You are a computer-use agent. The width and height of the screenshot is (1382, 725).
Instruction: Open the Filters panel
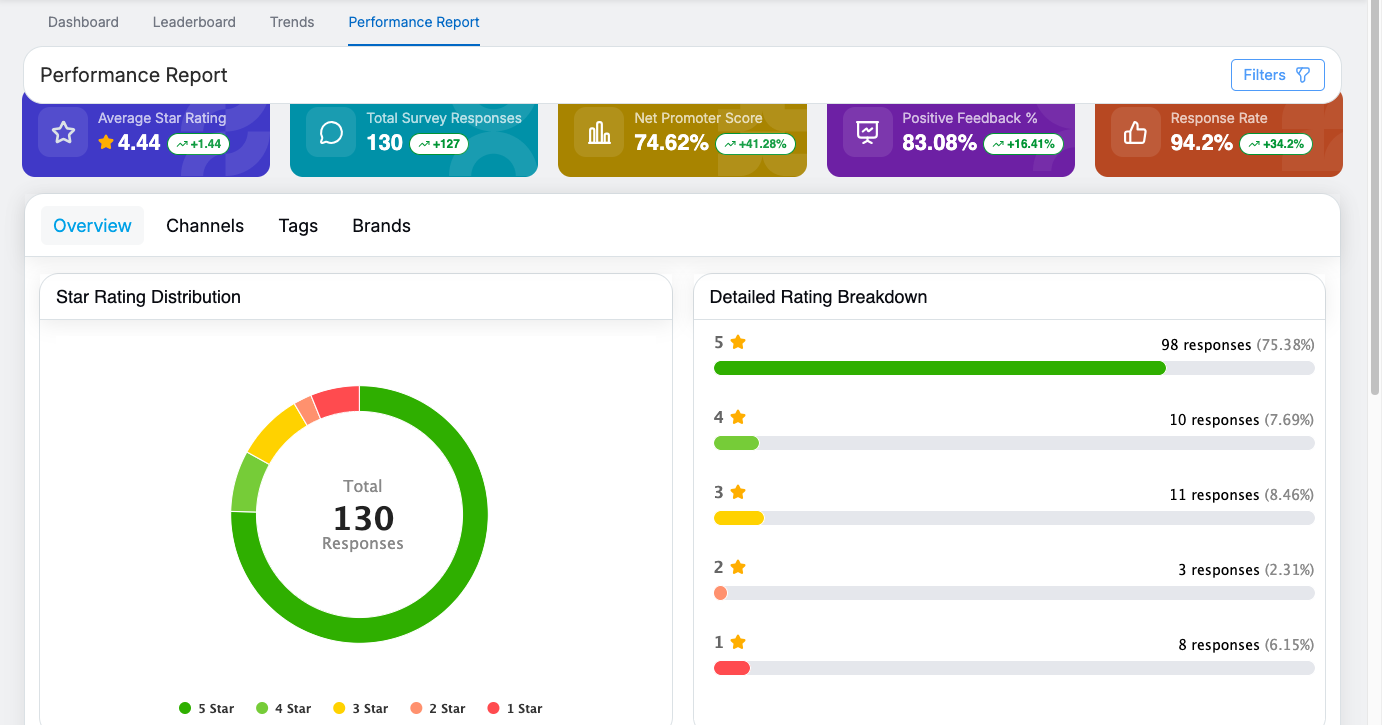pyautogui.click(x=1277, y=75)
